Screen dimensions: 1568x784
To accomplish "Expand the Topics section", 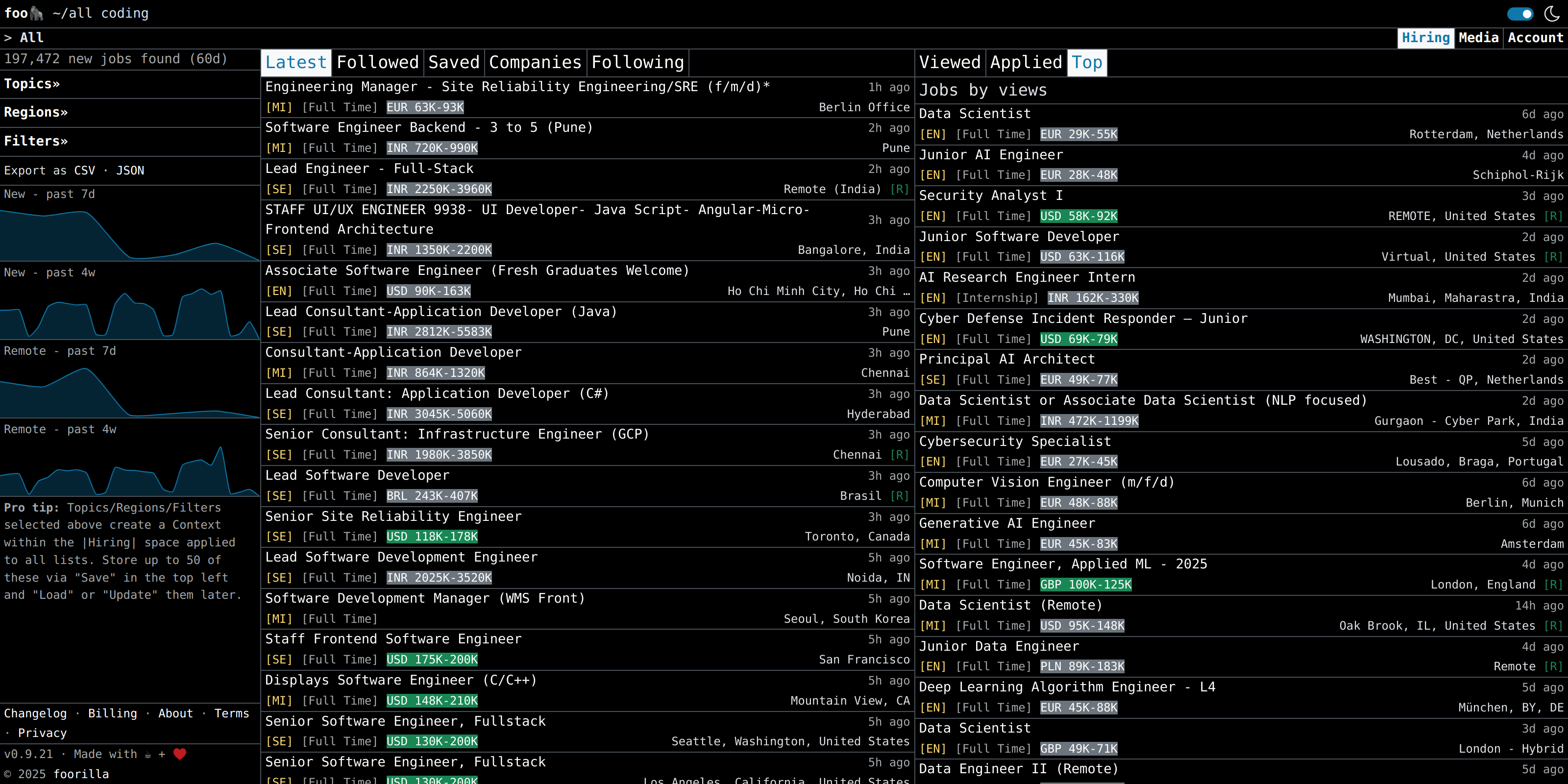I will pyautogui.click(x=32, y=83).
